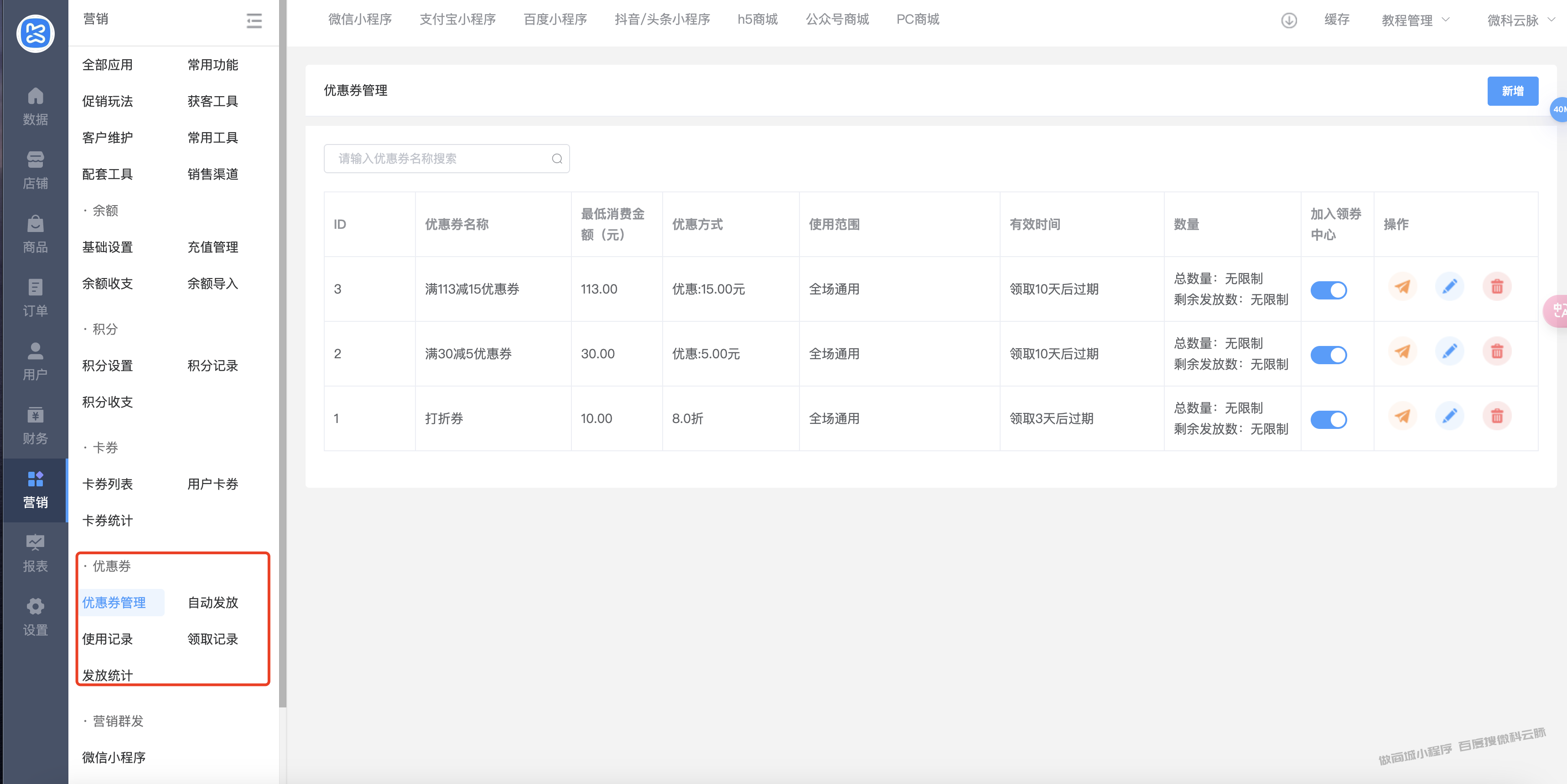Open 卡券统计 in the submenu
Image resolution: width=1567 pixels, height=784 pixels.
tap(107, 520)
